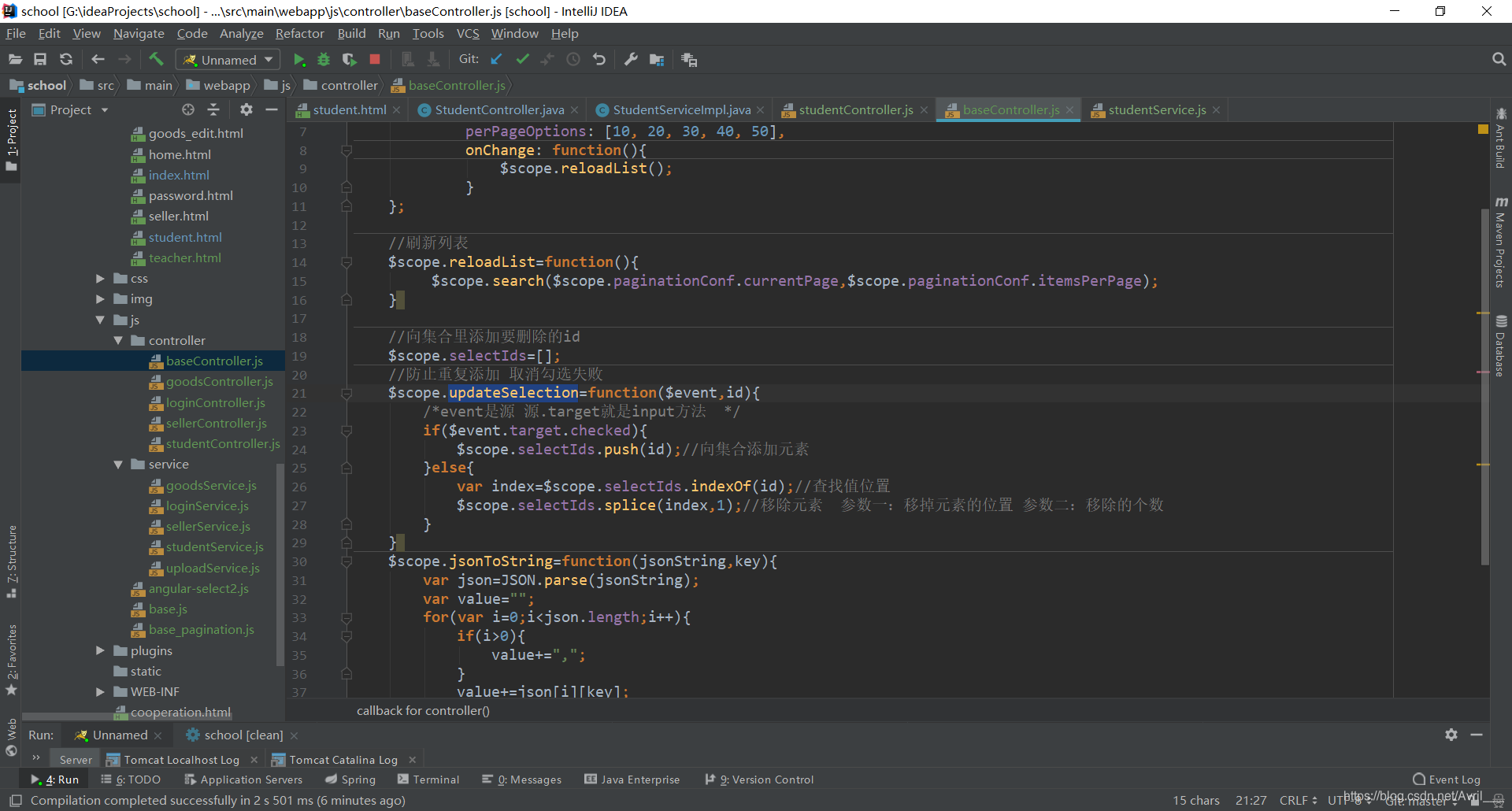The width and height of the screenshot is (1512, 811).
Task: Open Application Servers tool window
Action: pos(243,780)
